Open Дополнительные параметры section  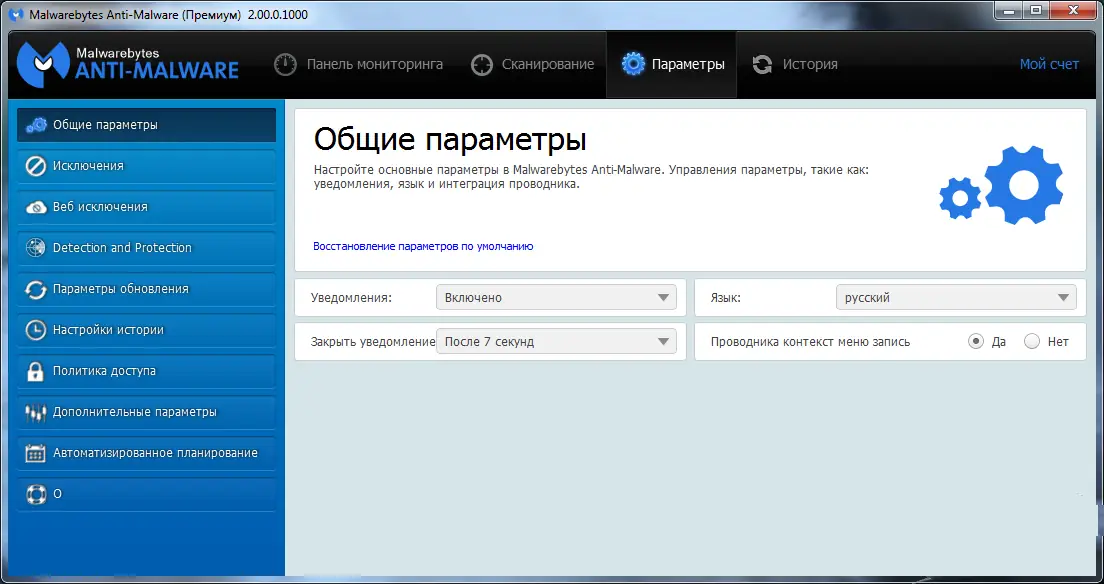click(146, 412)
